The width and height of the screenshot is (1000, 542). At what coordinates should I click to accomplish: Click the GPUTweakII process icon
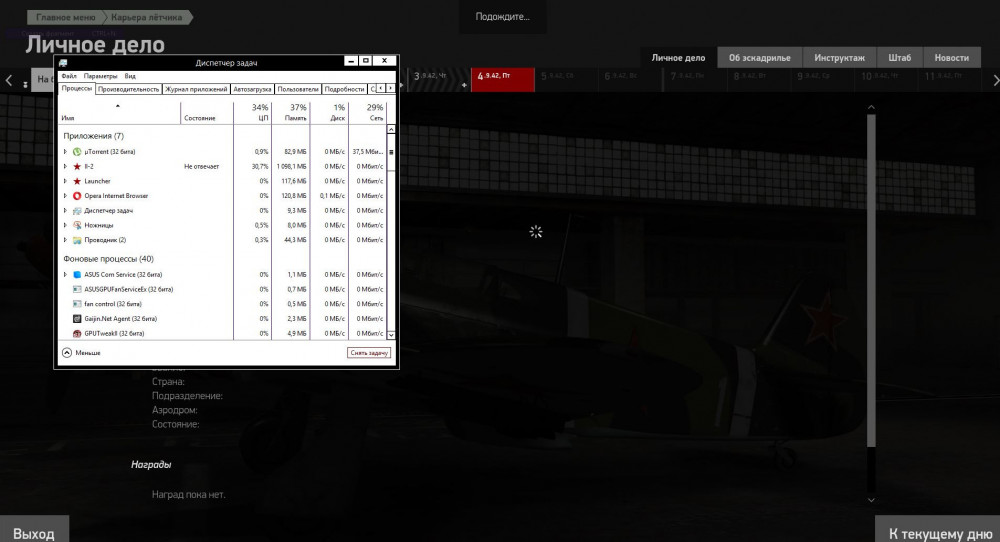[77, 333]
